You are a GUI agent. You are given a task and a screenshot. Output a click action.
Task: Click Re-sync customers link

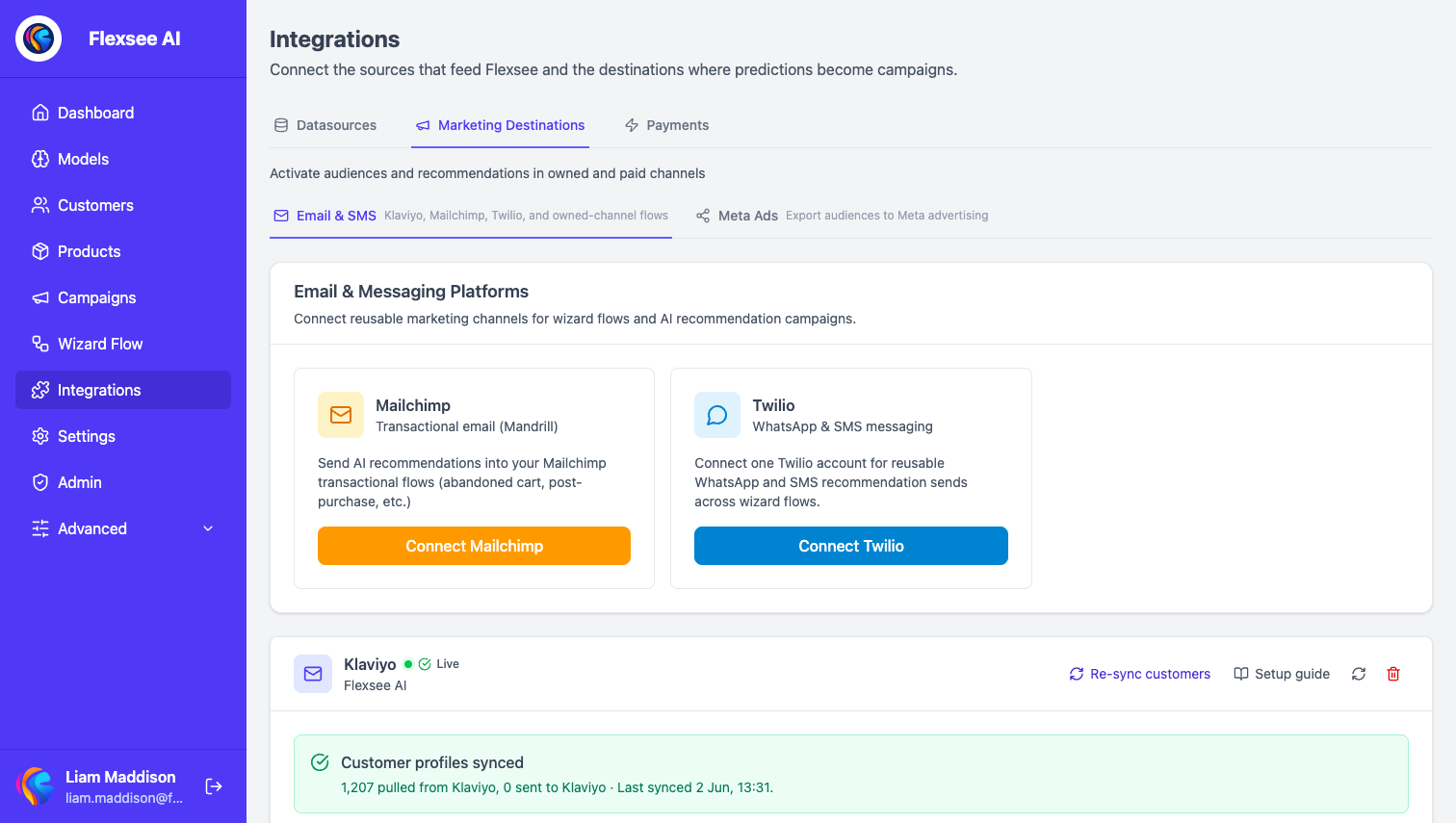pyautogui.click(x=1139, y=674)
